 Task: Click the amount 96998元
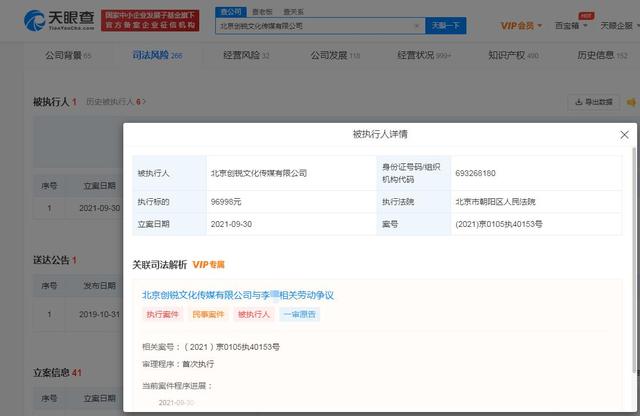coord(226,202)
